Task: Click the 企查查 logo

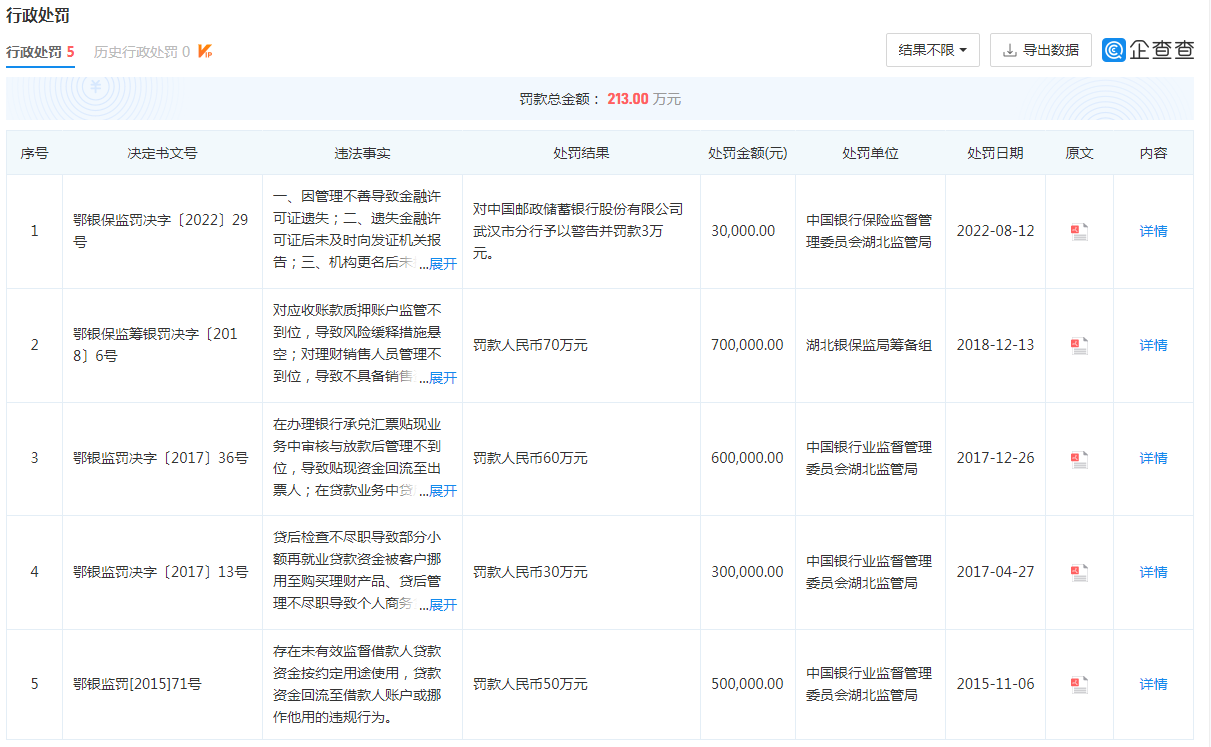Action: pos(1148,50)
